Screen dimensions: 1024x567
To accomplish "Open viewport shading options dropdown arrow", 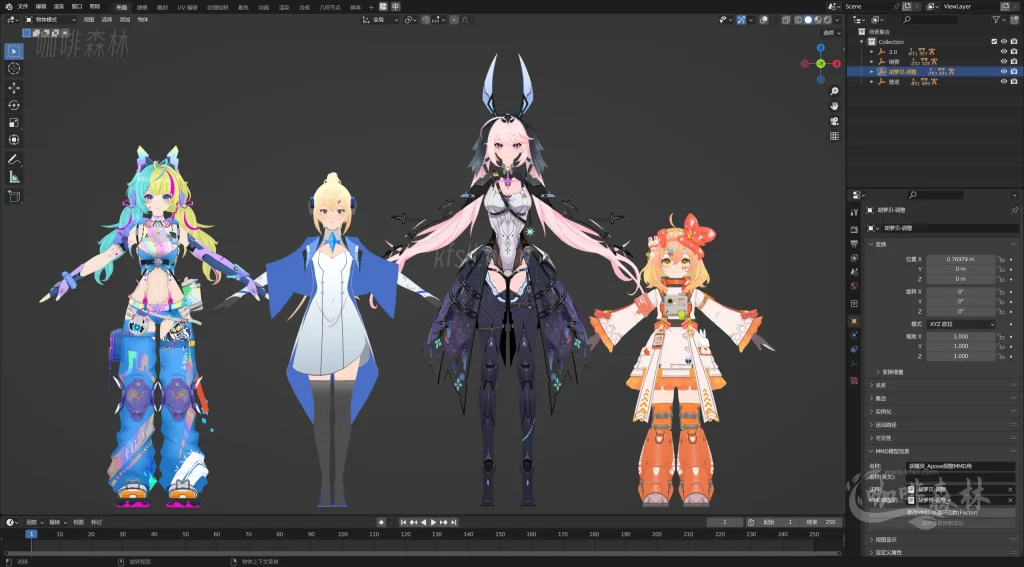I will (837, 20).
